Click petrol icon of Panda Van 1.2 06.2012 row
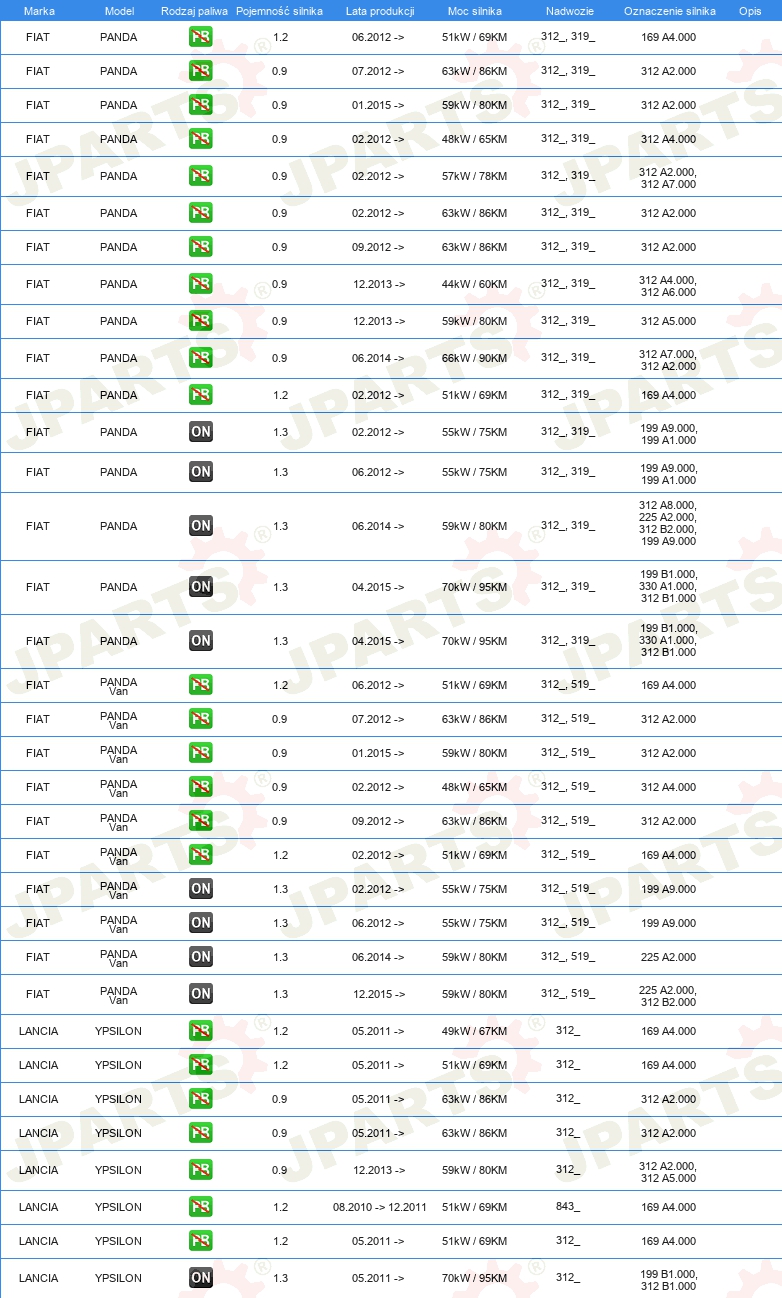 (201, 685)
